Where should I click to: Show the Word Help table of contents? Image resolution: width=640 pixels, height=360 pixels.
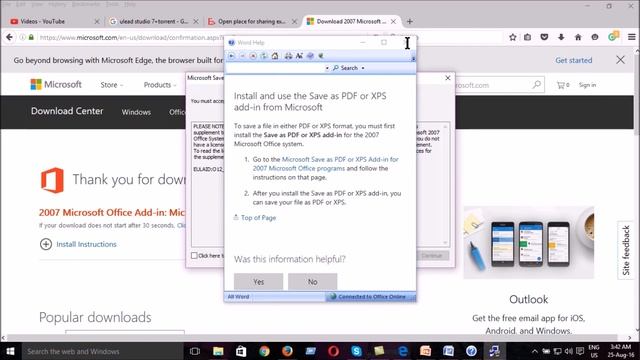310,56
